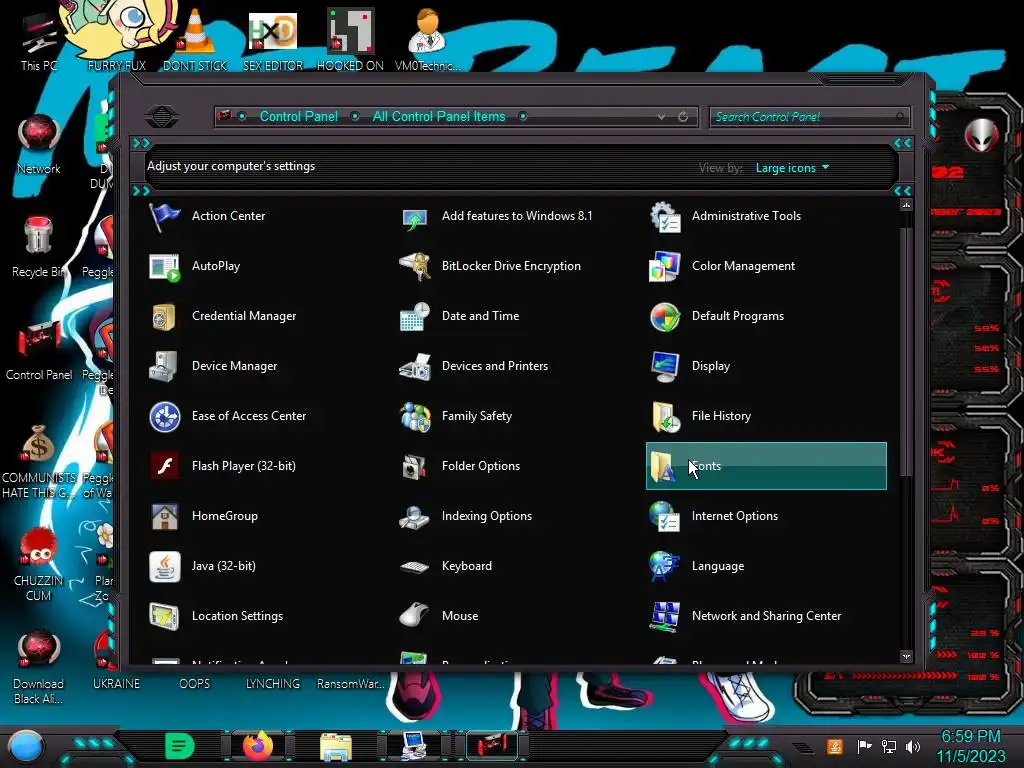Click the volume speaker tray icon
This screenshot has height=768, width=1024.
[x=913, y=746]
